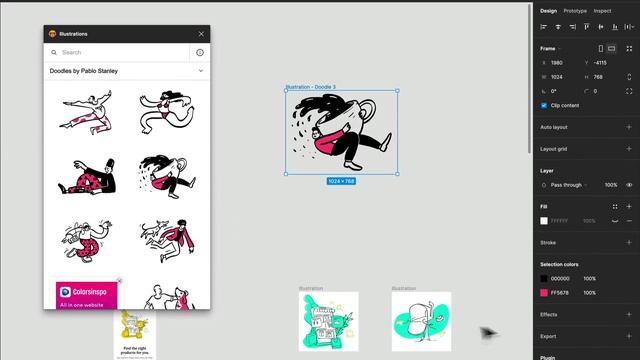
Task: Click Independent corners icon
Action: pyautogui.click(x=629, y=91)
